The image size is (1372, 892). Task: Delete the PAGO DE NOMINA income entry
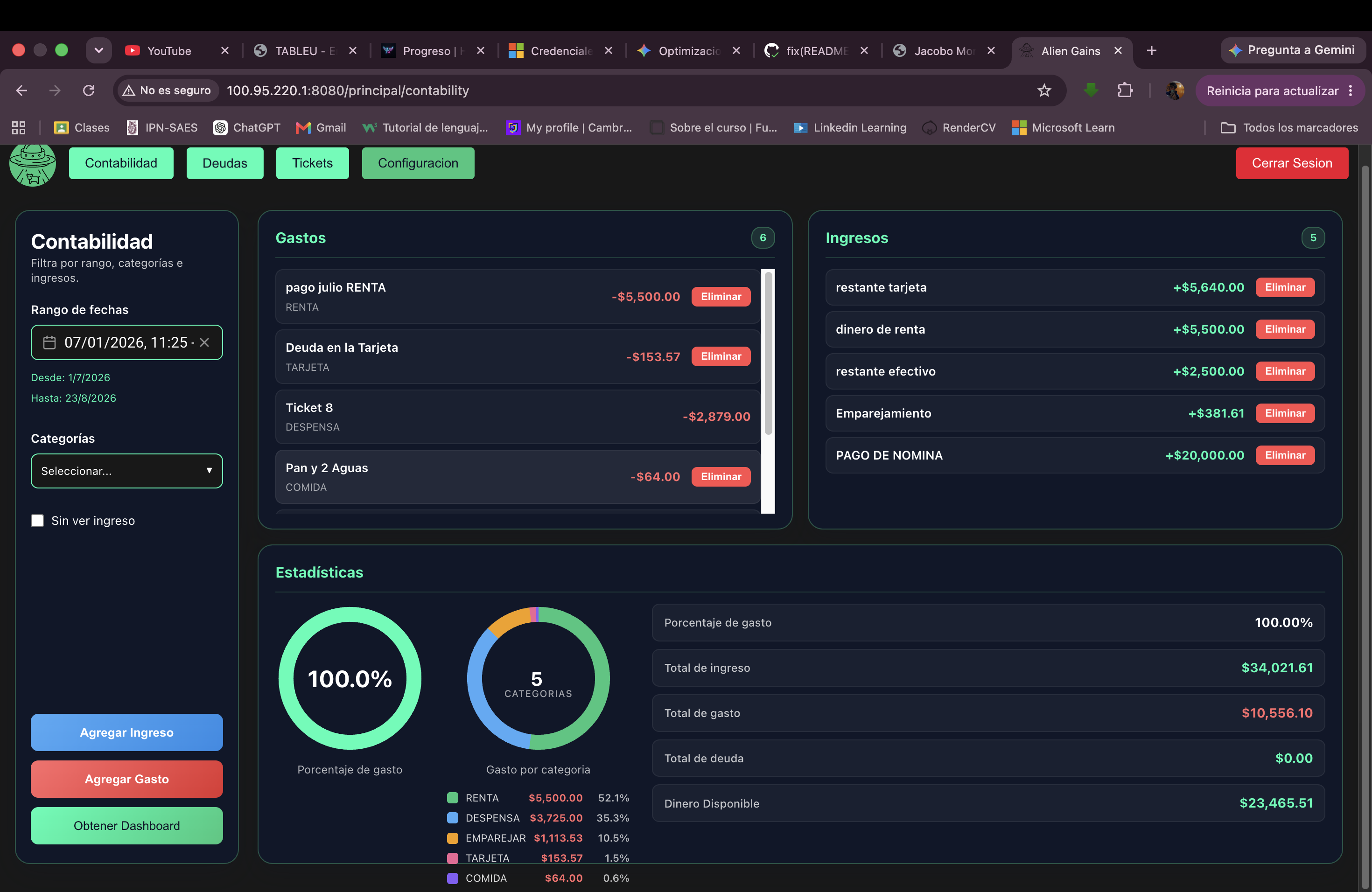[x=1285, y=455]
